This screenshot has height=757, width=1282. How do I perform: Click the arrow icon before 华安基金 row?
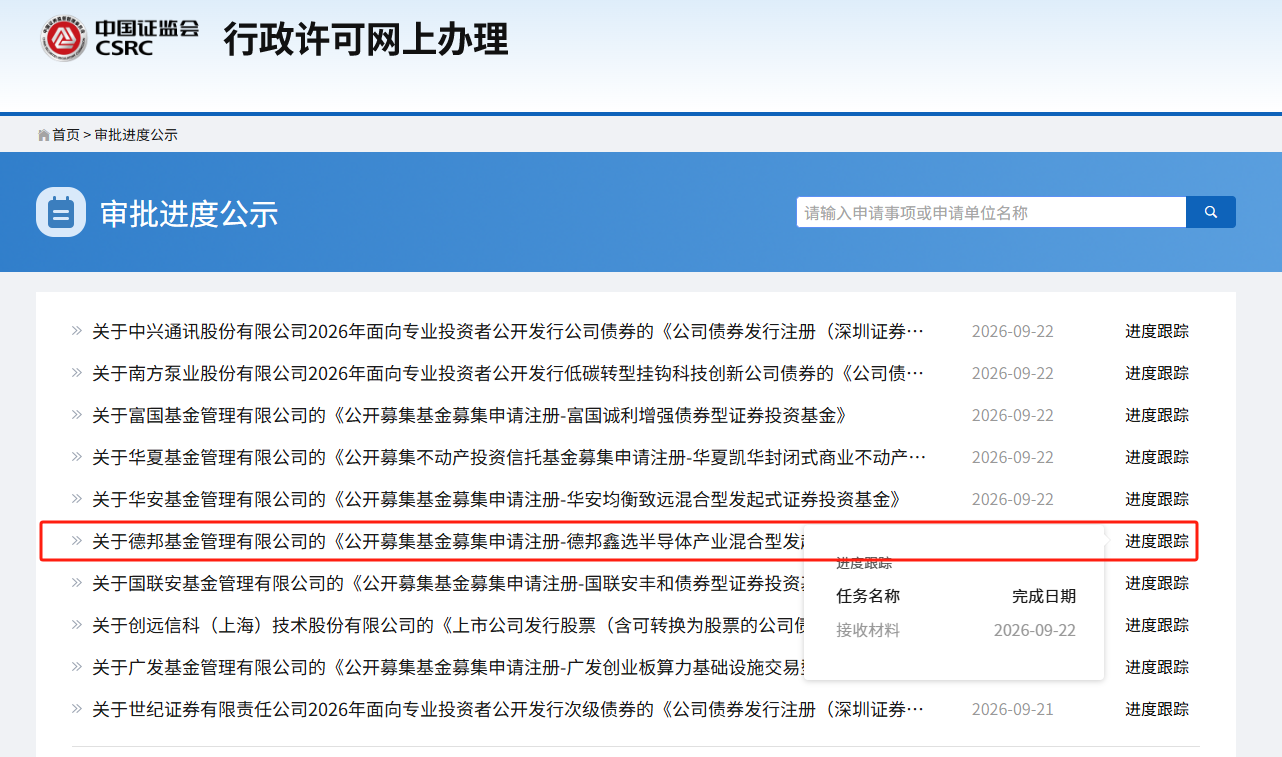[x=77, y=498]
